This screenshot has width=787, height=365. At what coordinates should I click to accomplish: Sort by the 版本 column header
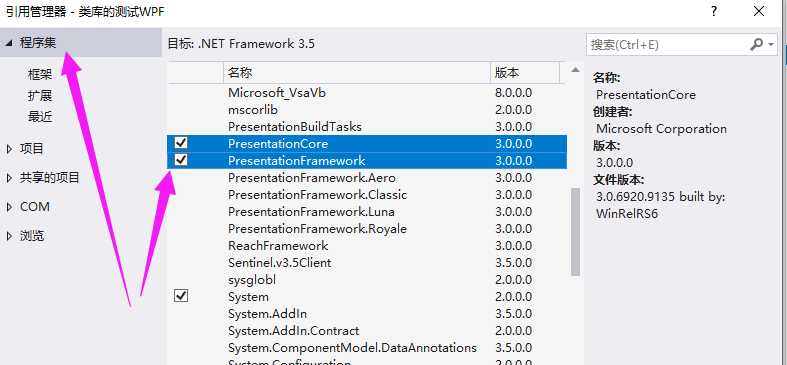point(524,72)
